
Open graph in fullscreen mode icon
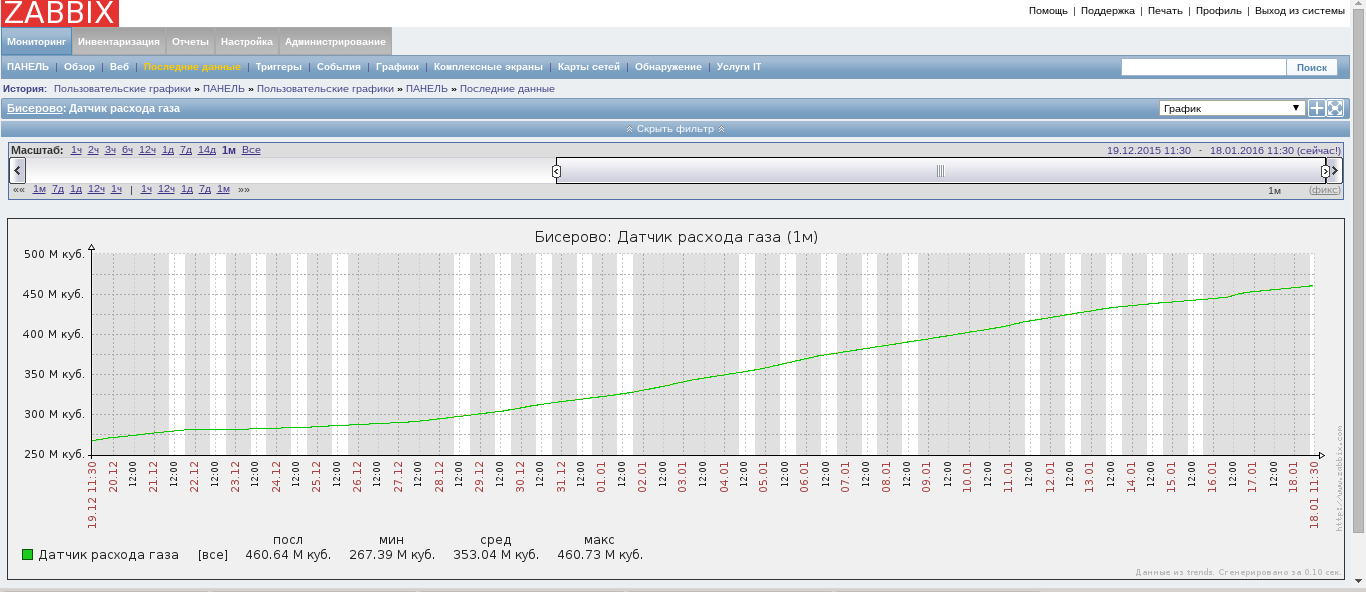[x=1335, y=108]
